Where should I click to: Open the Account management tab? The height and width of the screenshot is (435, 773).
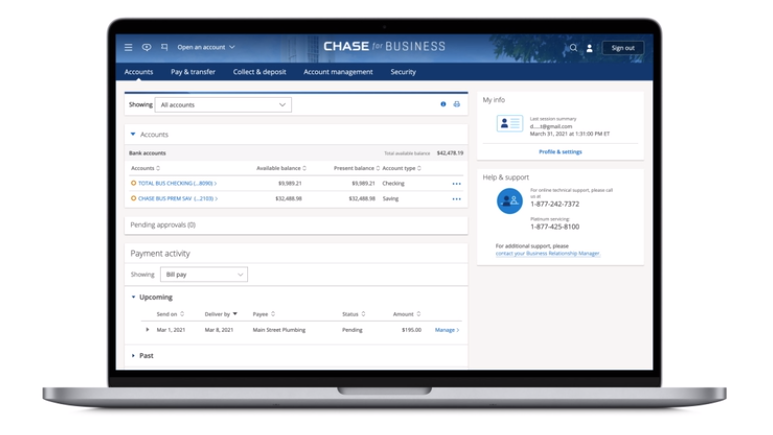pos(338,72)
